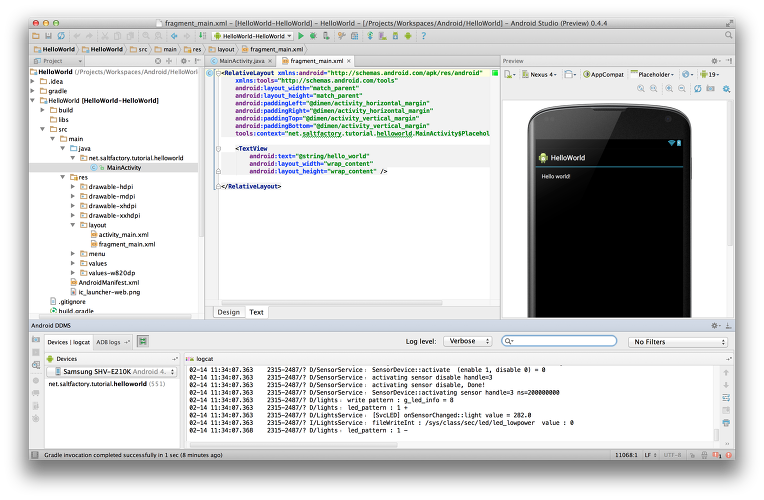Click the logcat horizontal scrollbar
Viewport: 764px width, 500px height.
click(x=293, y=444)
